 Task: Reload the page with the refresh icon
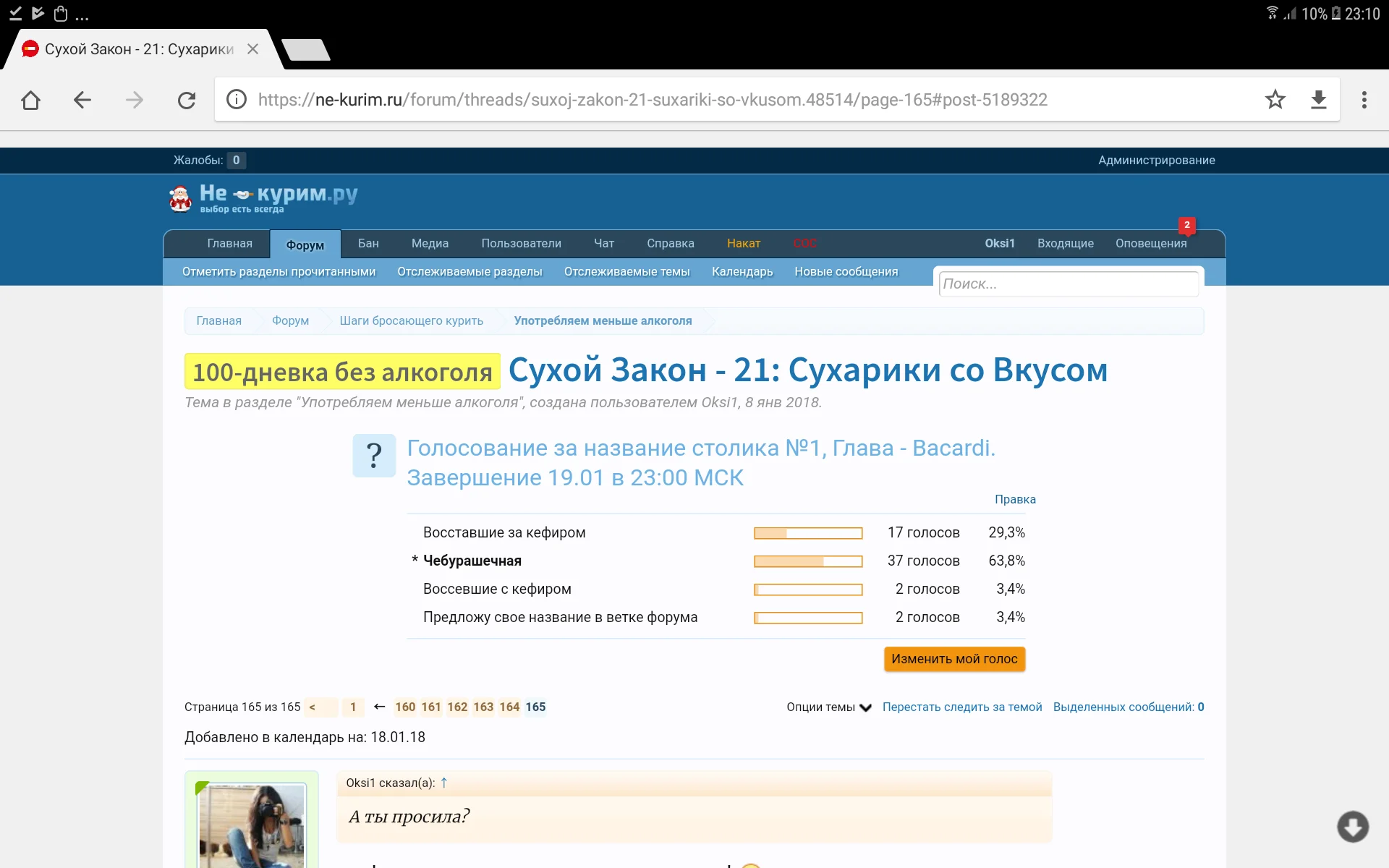pyautogui.click(x=187, y=100)
